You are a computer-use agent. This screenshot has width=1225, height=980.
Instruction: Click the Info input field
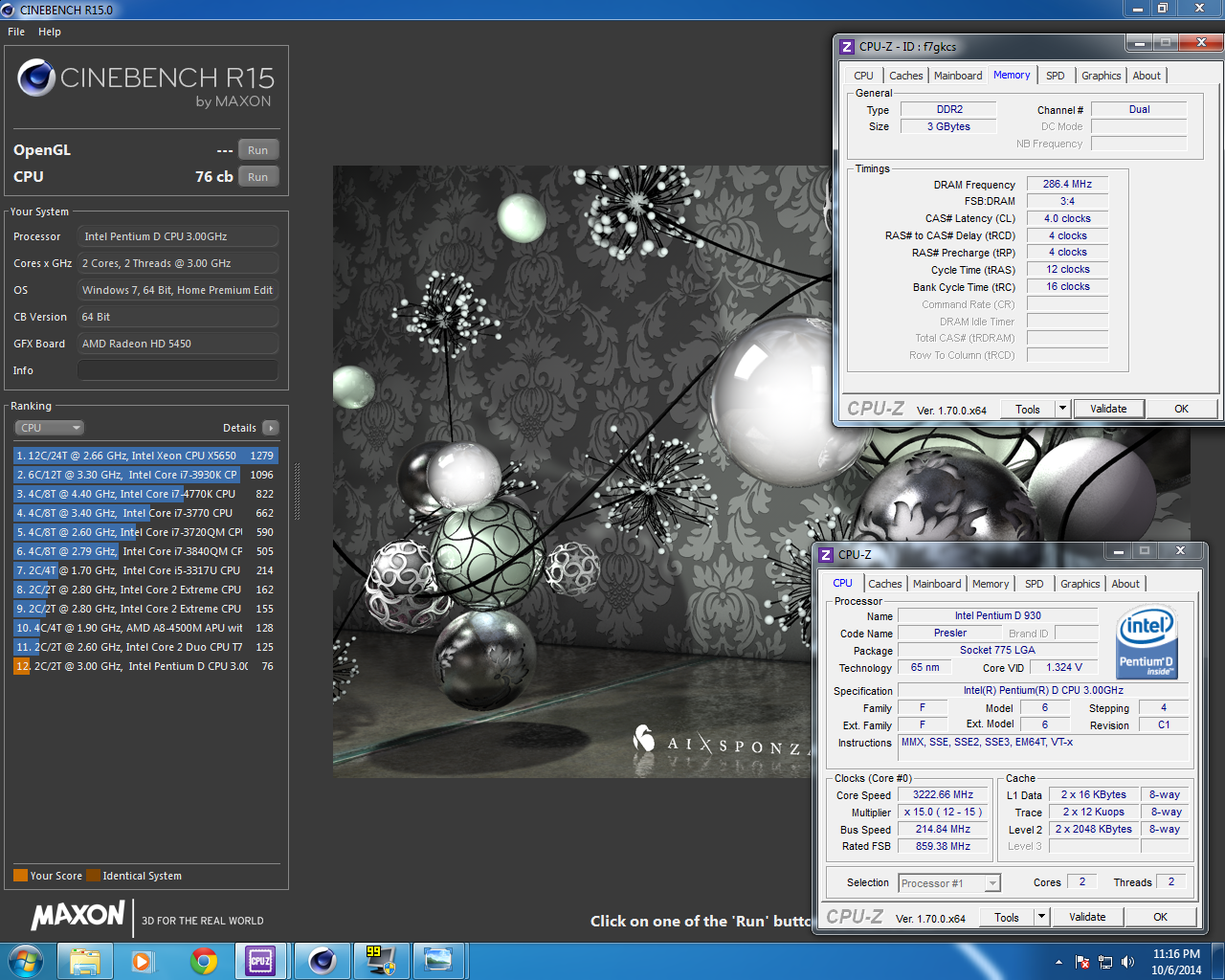pos(178,370)
